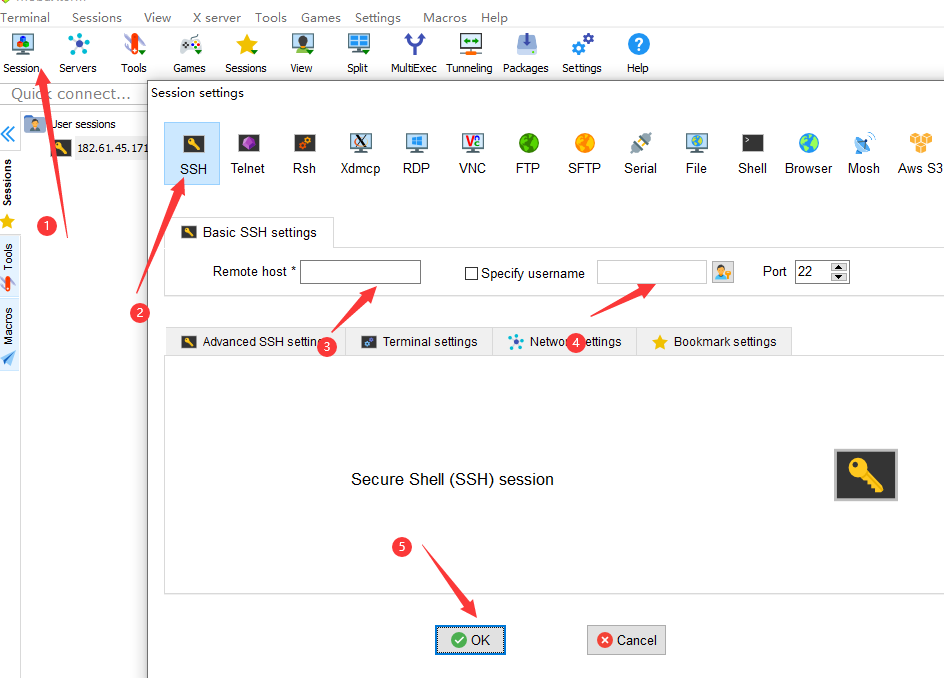The image size is (944, 678).
Task: Open the Sessions menu in menu bar
Action: [97, 17]
